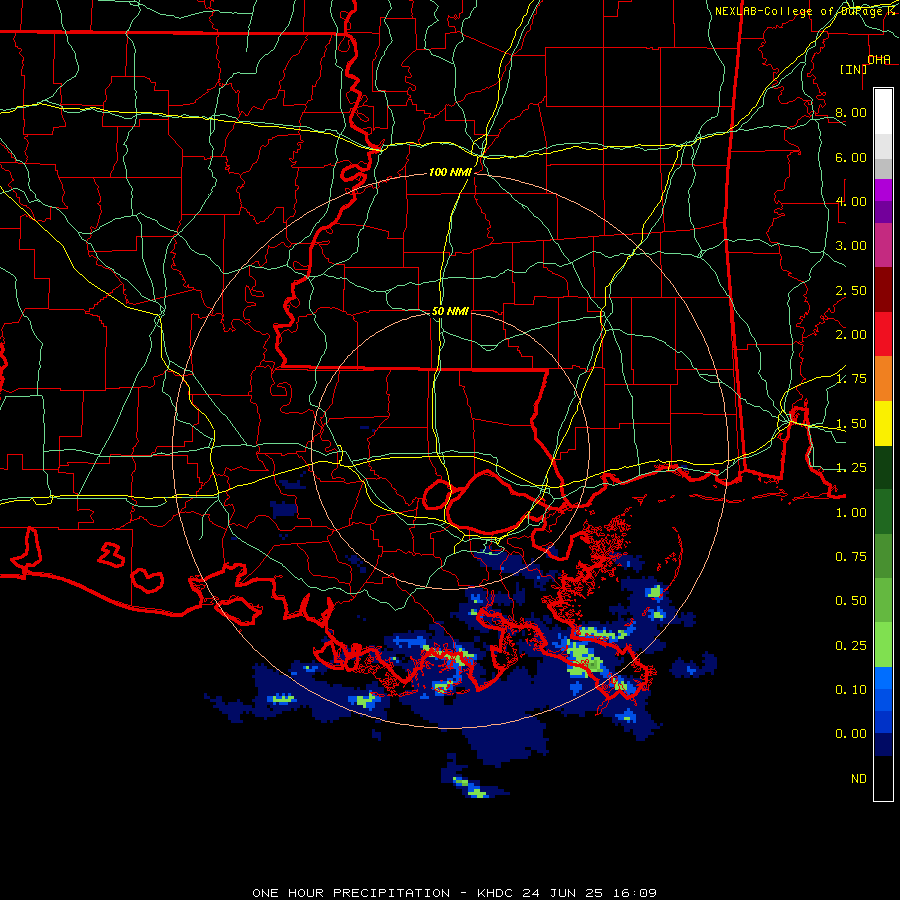Click the 1.50 legend value
The width and height of the screenshot is (900, 900).
[851, 424]
